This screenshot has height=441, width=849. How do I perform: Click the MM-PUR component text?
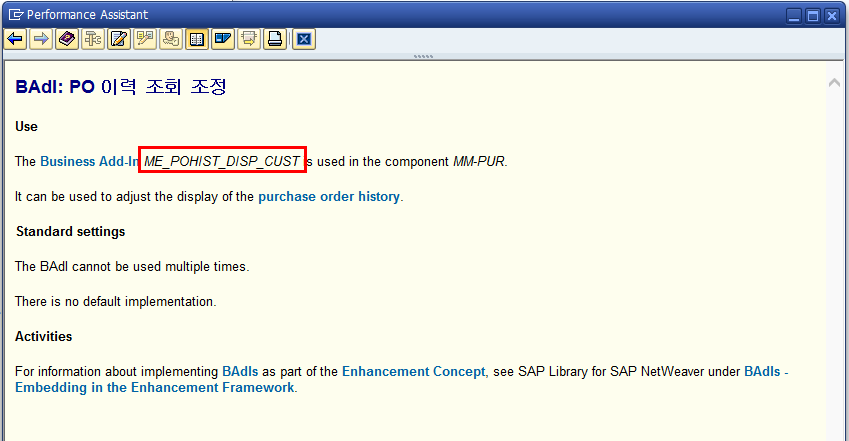point(479,161)
